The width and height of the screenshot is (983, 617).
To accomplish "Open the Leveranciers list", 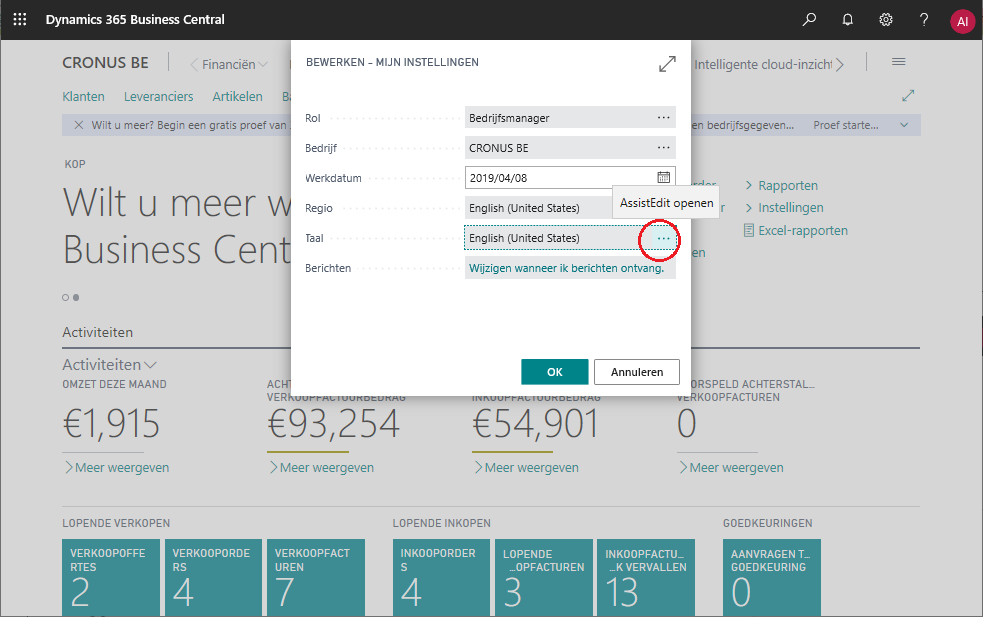I will click(159, 97).
